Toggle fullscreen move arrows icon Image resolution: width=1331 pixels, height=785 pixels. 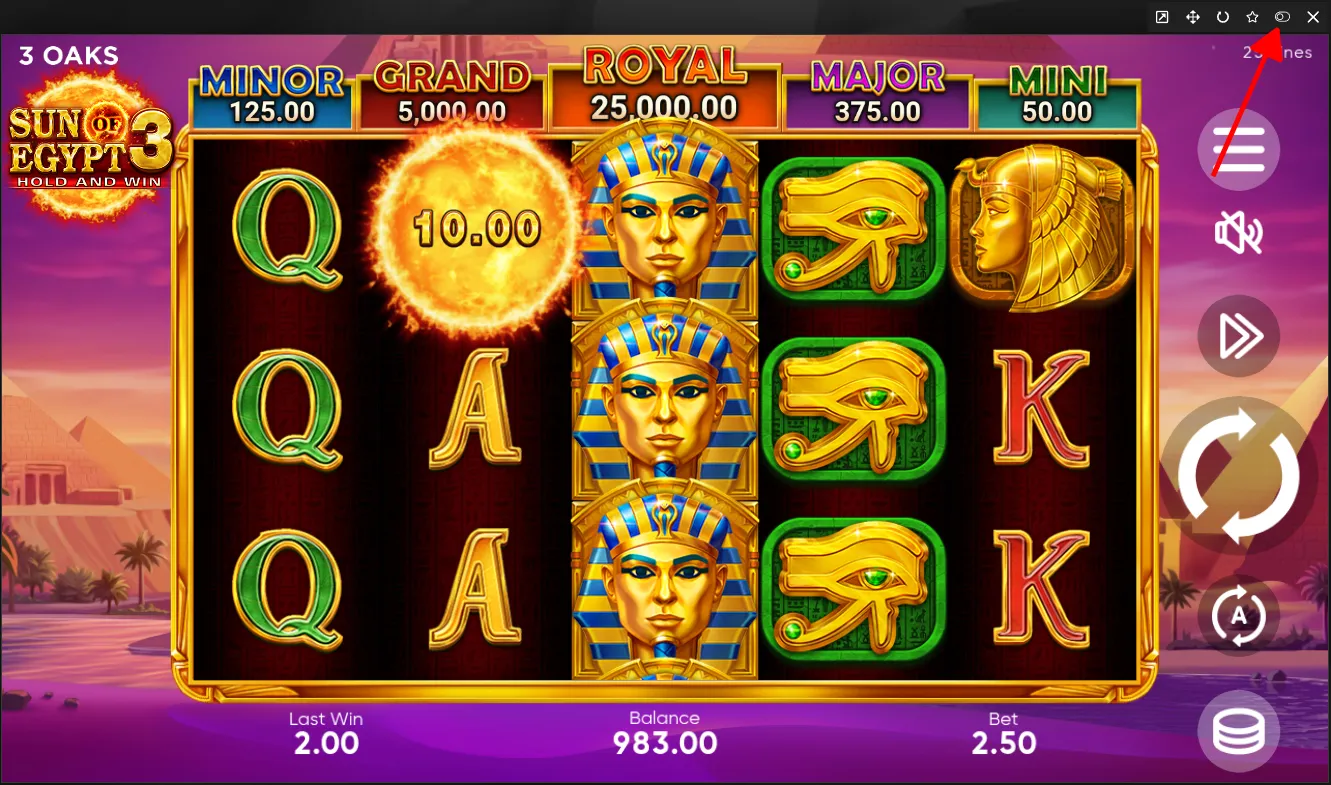tap(1192, 17)
